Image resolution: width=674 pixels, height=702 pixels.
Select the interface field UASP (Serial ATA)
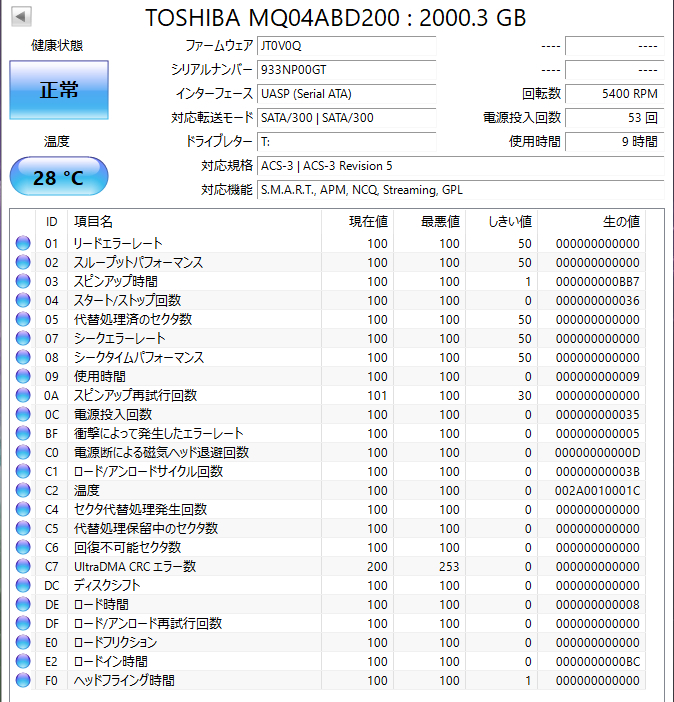[346, 94]
